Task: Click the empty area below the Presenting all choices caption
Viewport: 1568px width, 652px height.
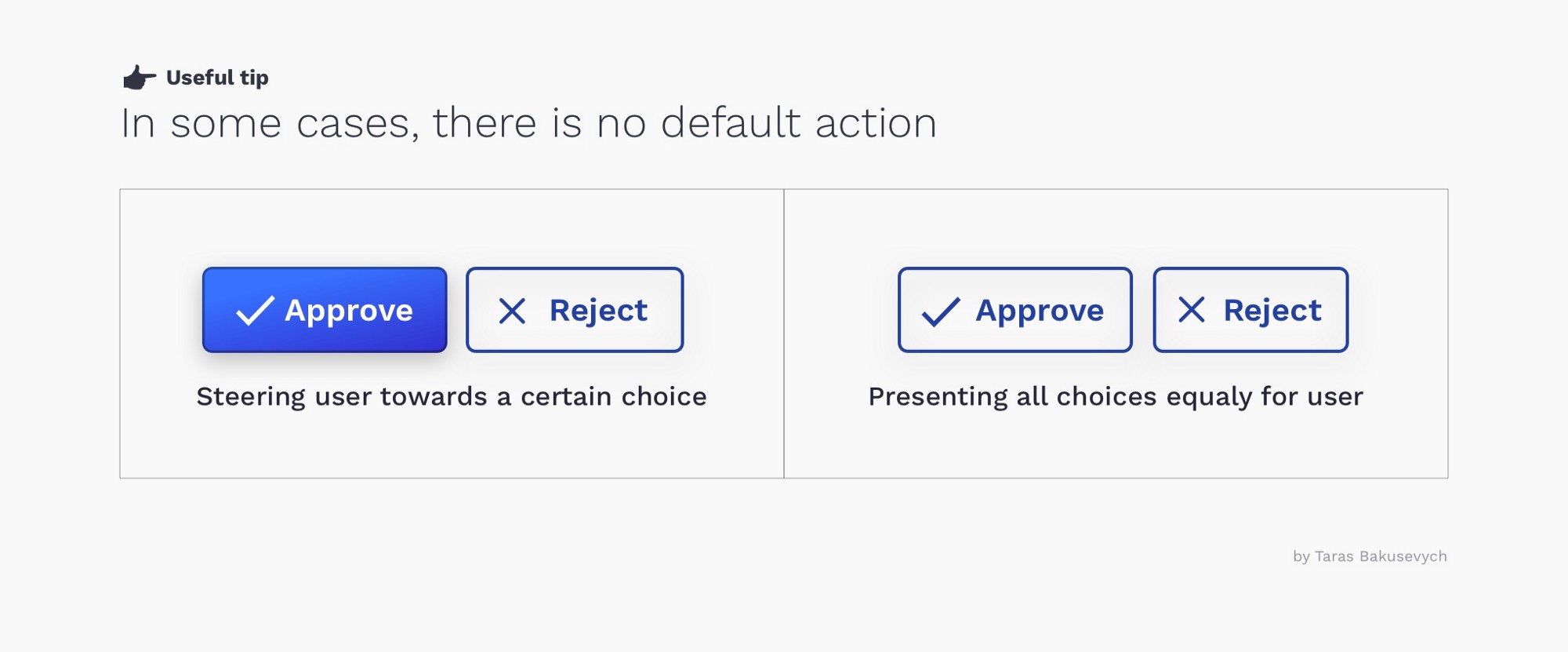Action: 1116,445
